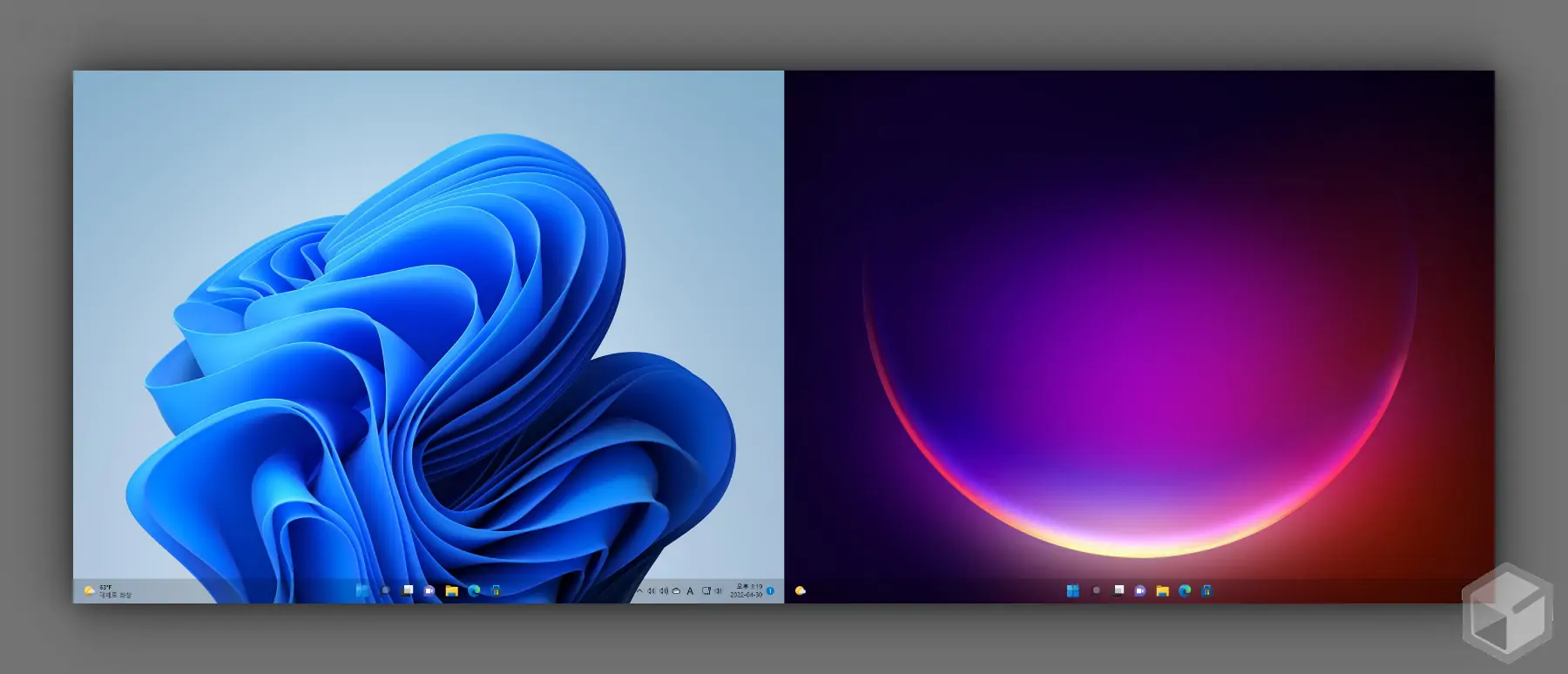Screen dimensions: 1568x674
Task: Open Task View on the right monitor taskbar
Action: coord(1119,590)
